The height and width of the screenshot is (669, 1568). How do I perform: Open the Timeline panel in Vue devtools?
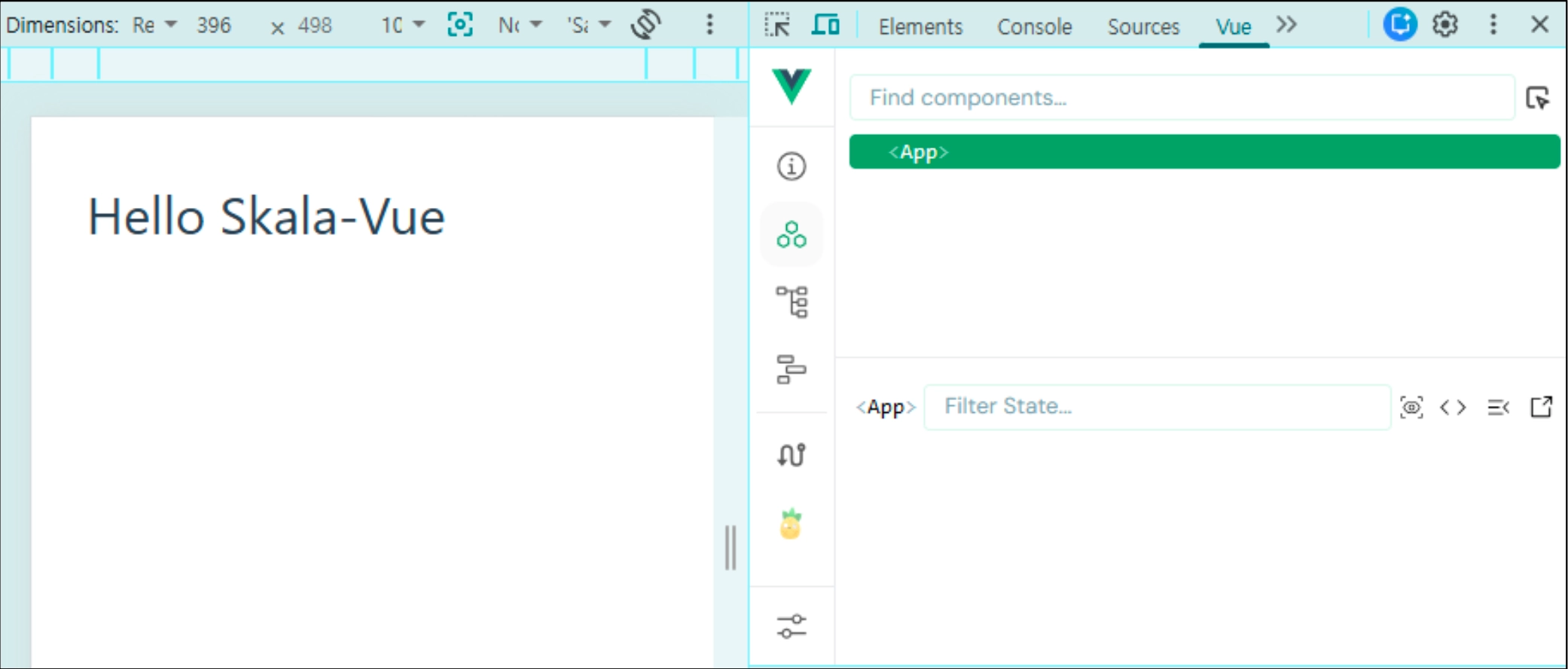point(792,369)
